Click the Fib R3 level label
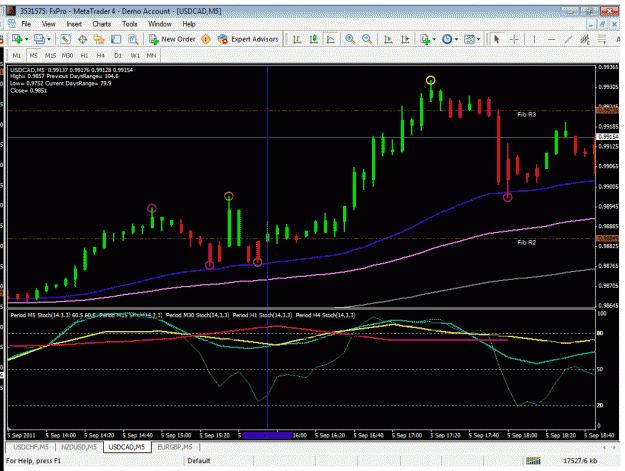 [x=527, y=114]
